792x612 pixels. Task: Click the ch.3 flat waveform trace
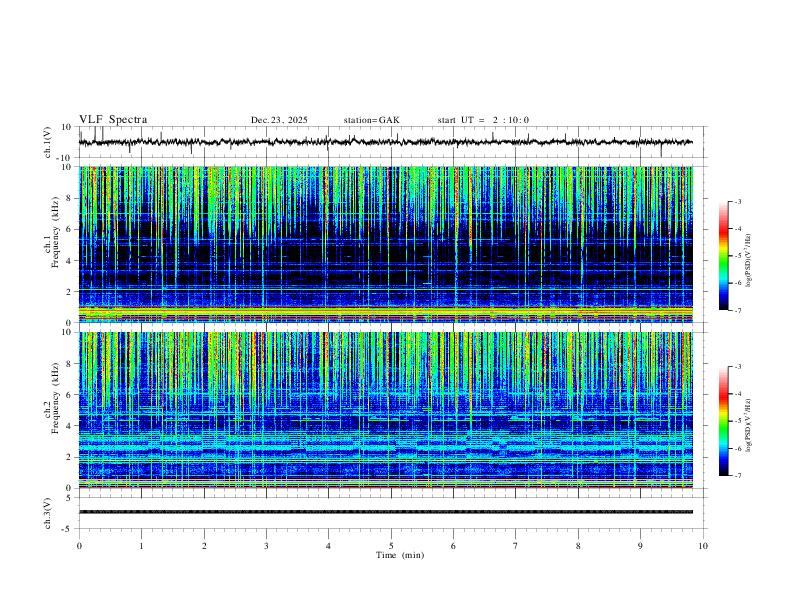pos(386,512)
